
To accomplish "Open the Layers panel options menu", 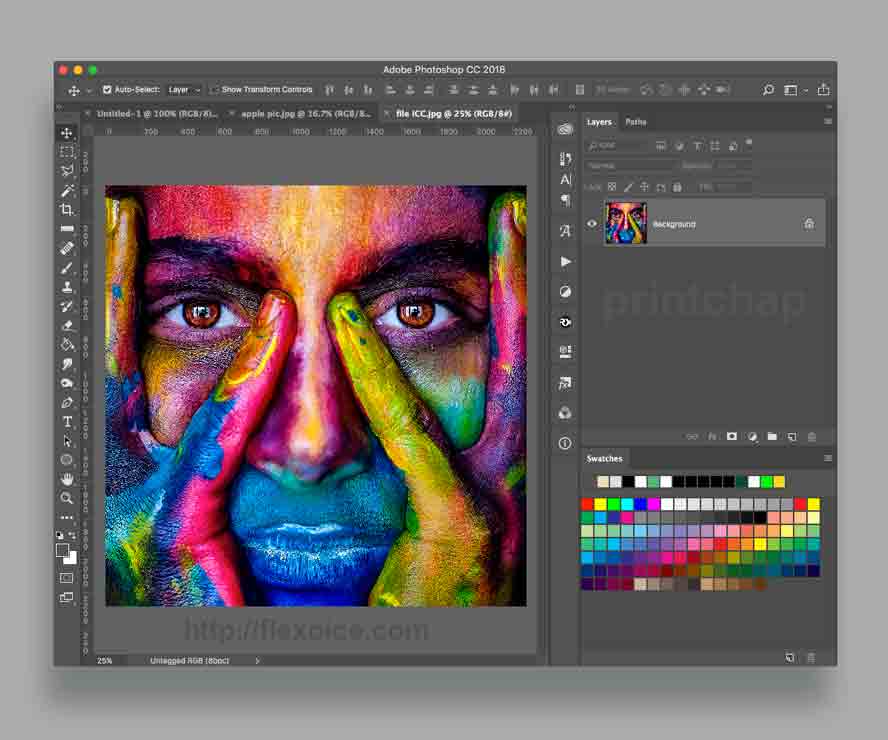I will pos(827,122).
